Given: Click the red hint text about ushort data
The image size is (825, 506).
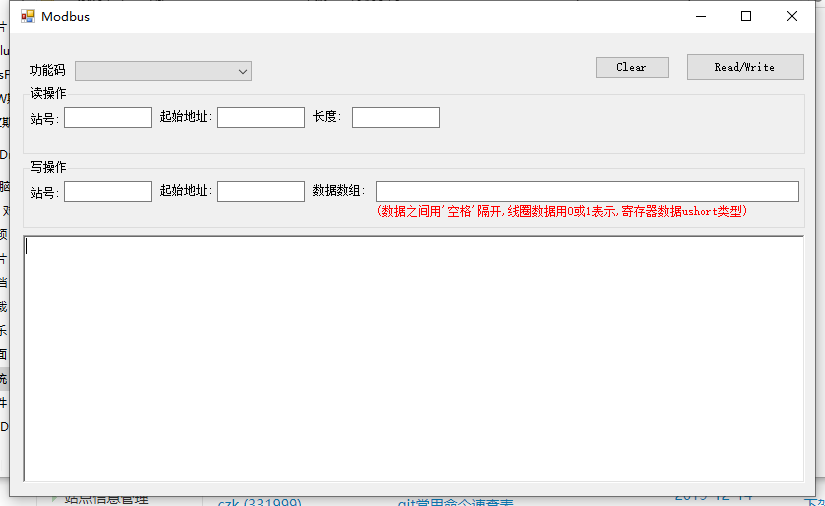Looking at the screenshot, I should (x=561, y=211).
